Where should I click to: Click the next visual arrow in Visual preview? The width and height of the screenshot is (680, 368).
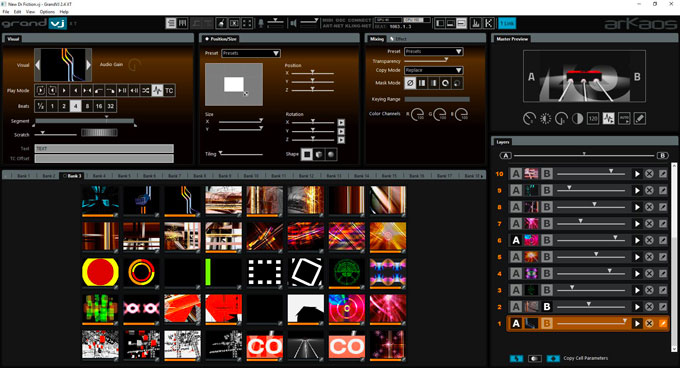[x=88, y=65]
